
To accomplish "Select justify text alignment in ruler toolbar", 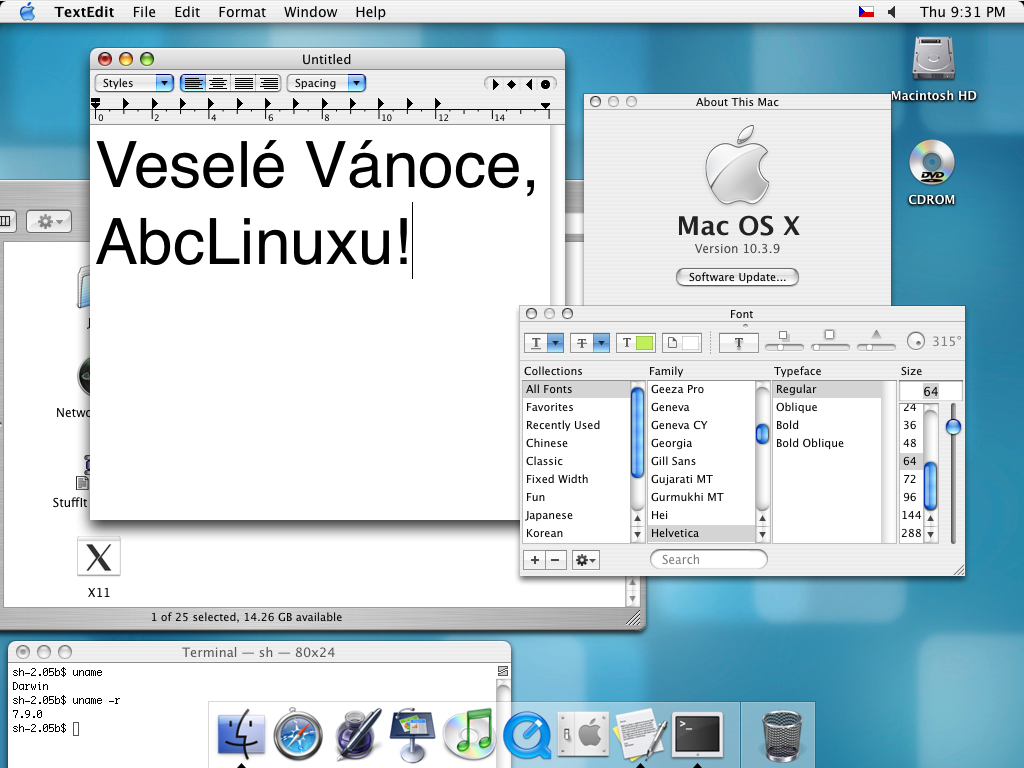I will point(243,84).
